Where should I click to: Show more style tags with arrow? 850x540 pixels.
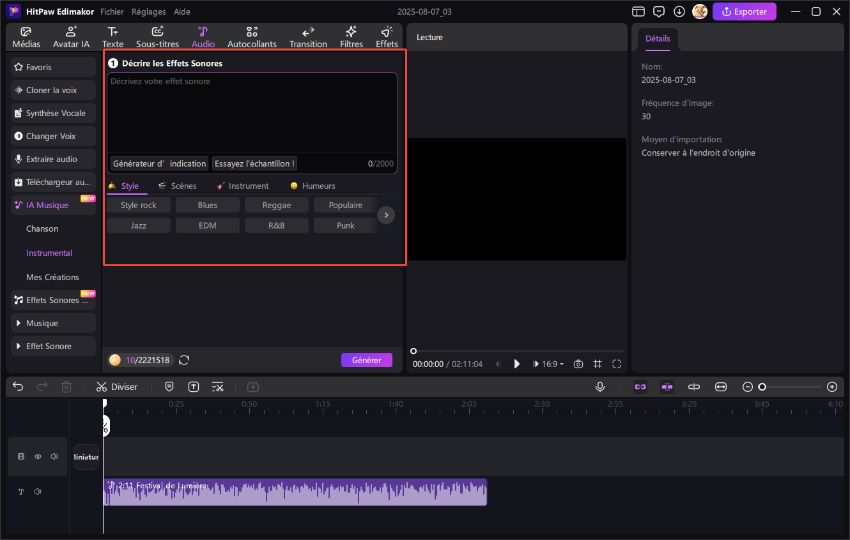[x=386, y=215]
